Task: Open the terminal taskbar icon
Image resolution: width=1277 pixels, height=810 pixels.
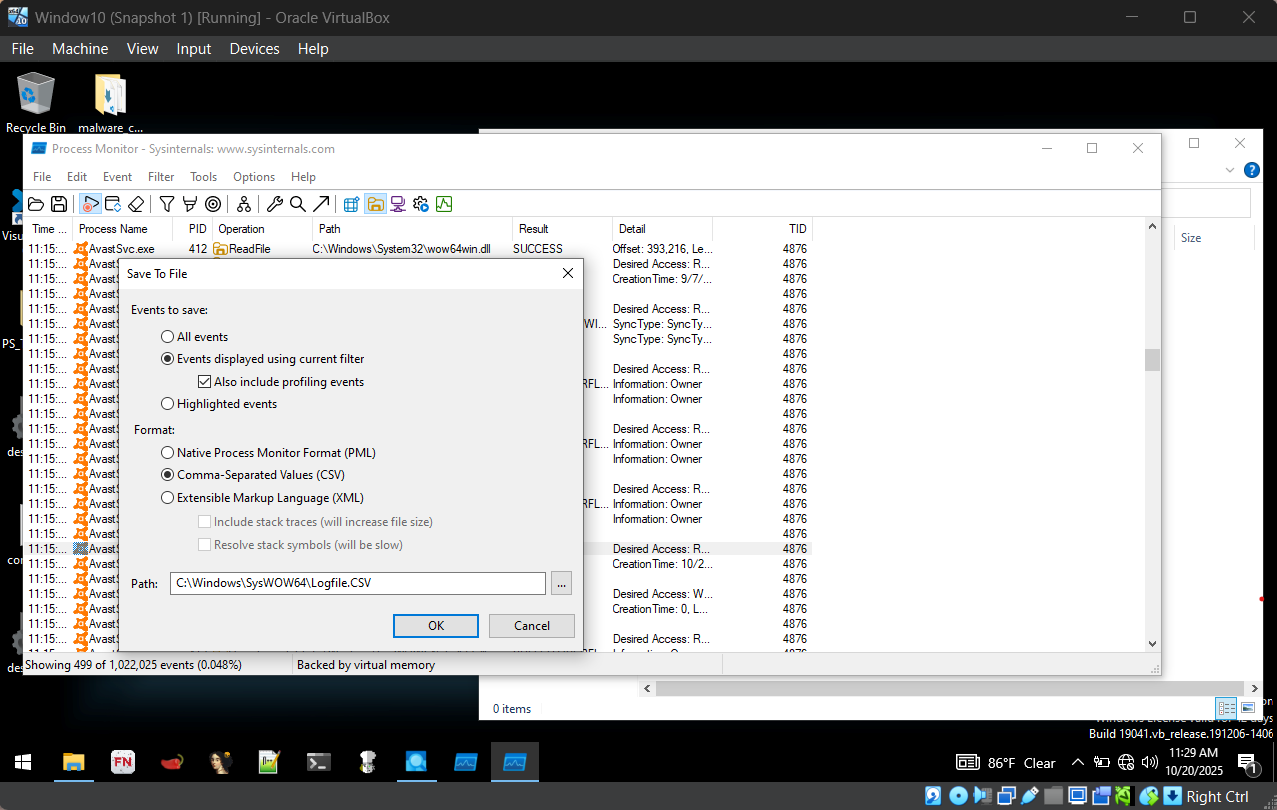Action: pyautogui.click(x=318, y=762)
